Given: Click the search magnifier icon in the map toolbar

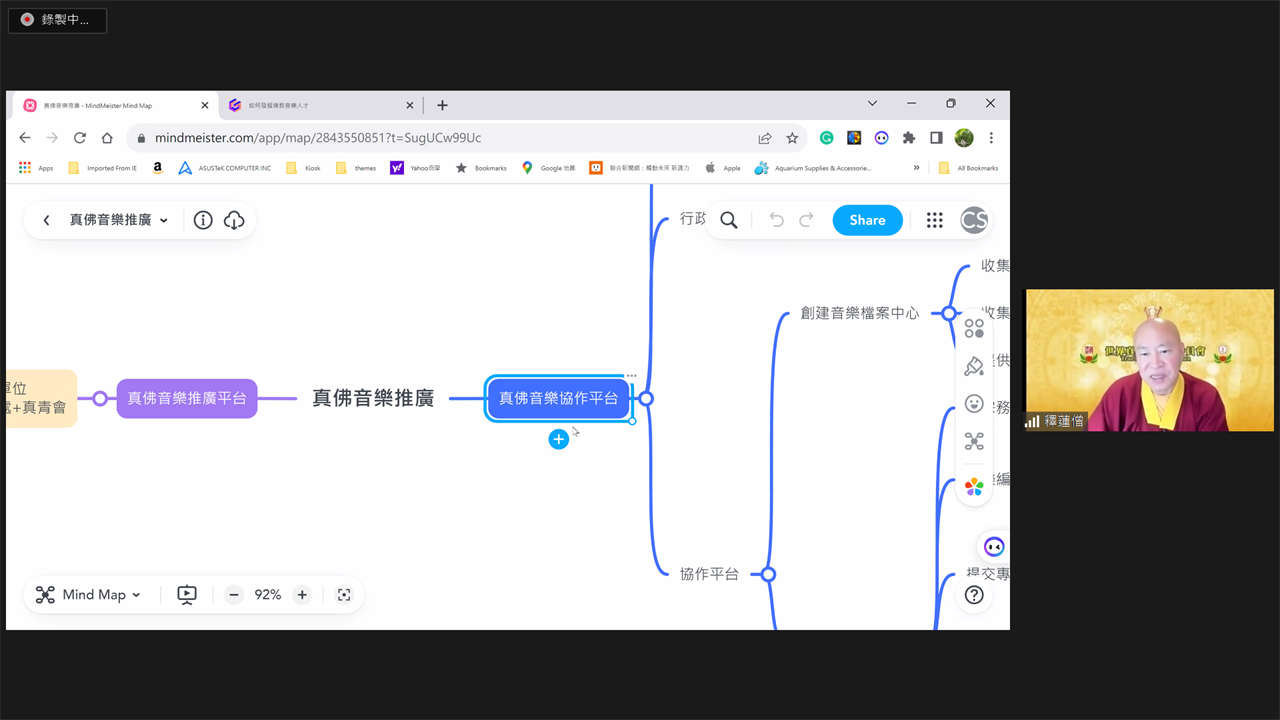Looking at the screenshot, I should click(729, 220).
